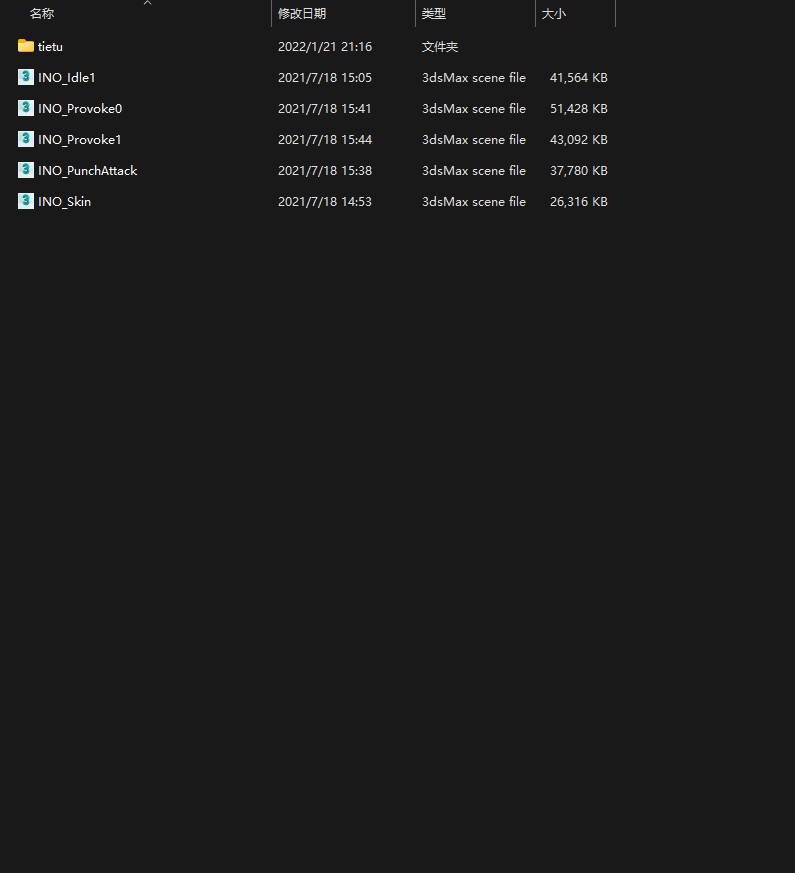Click the 2021/7/18 15:44 modified date
795x873 pixels.
(x=324, y=140)
